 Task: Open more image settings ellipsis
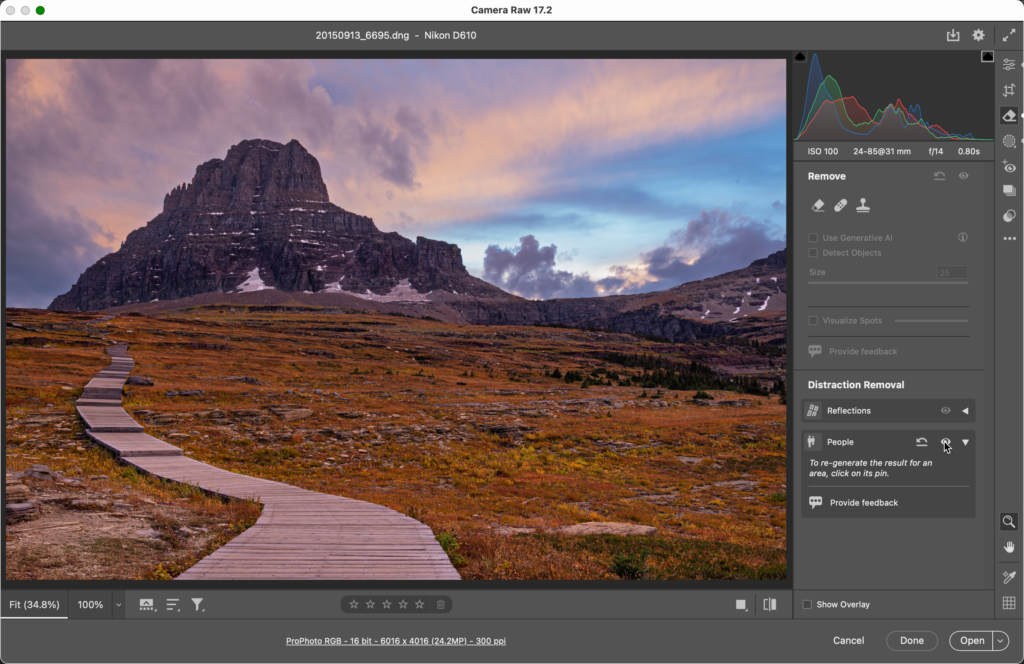point(1009,239)
